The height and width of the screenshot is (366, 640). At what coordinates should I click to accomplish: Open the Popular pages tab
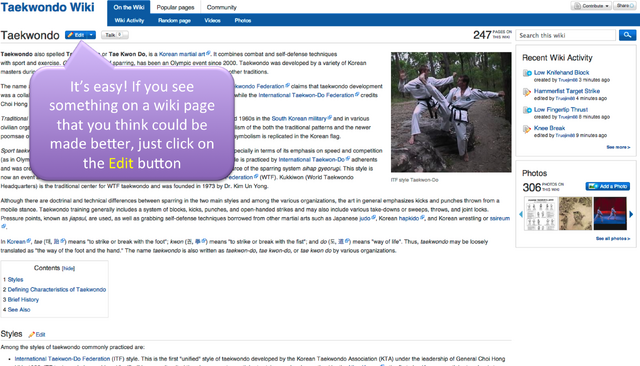coord(176,7)
